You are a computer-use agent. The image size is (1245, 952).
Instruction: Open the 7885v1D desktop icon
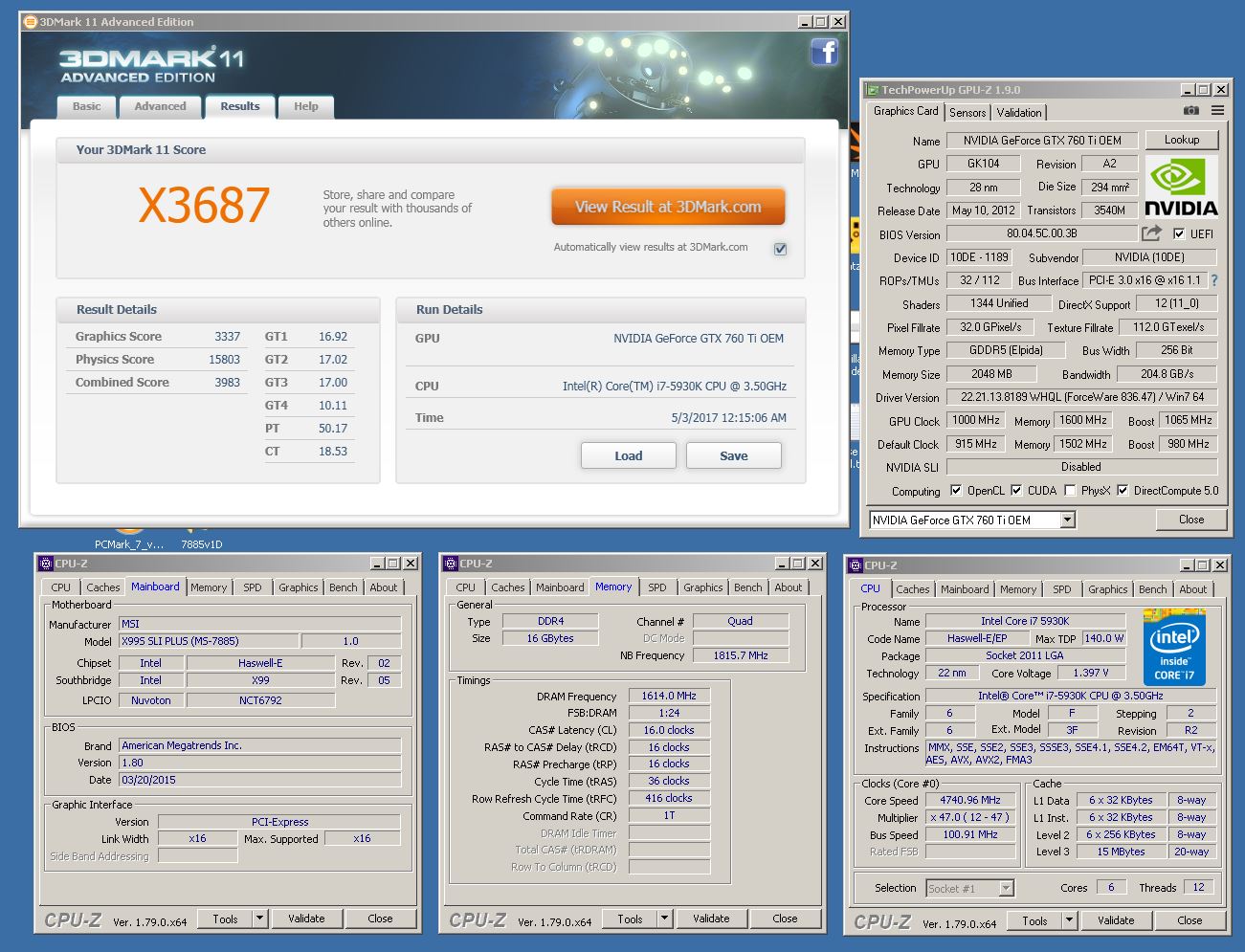pos(201,539)
